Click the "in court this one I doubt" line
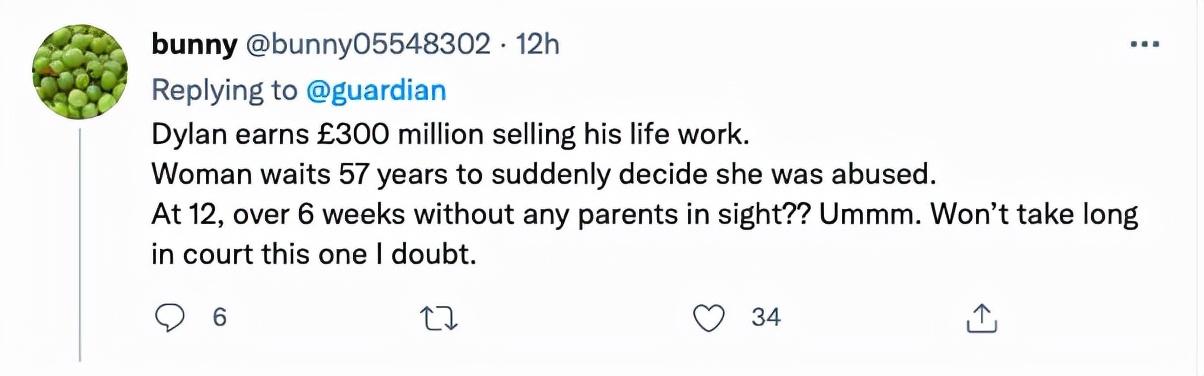 [x=311, y=256]
